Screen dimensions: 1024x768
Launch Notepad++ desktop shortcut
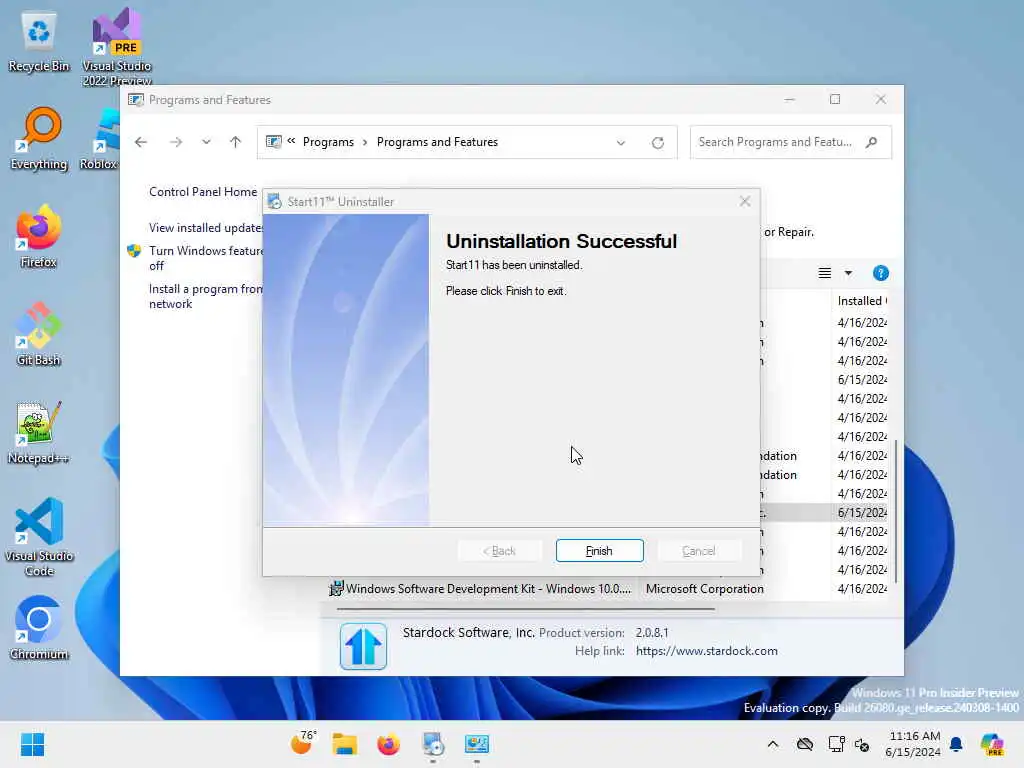coord(39,432)
